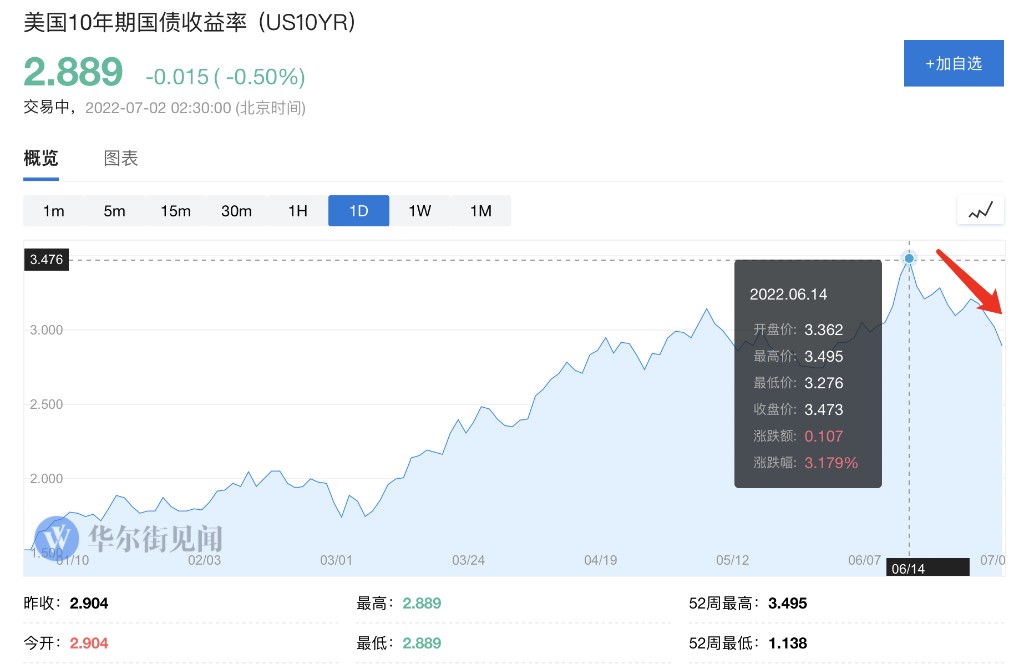The width and height of the screenshot is (1024, 665).
Task: Choose the 30m timeframe
Action: point(237,211)
